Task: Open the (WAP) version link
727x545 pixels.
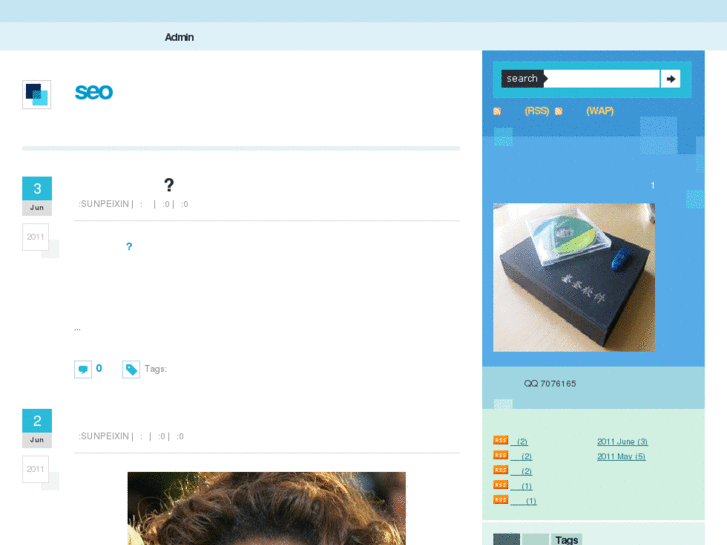Action: tap(599, 111)
